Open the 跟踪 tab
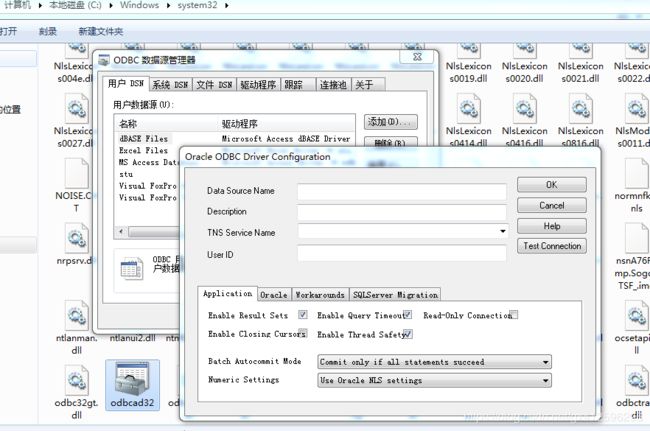This screenshot has width=650, height=431. click(298, 85)
